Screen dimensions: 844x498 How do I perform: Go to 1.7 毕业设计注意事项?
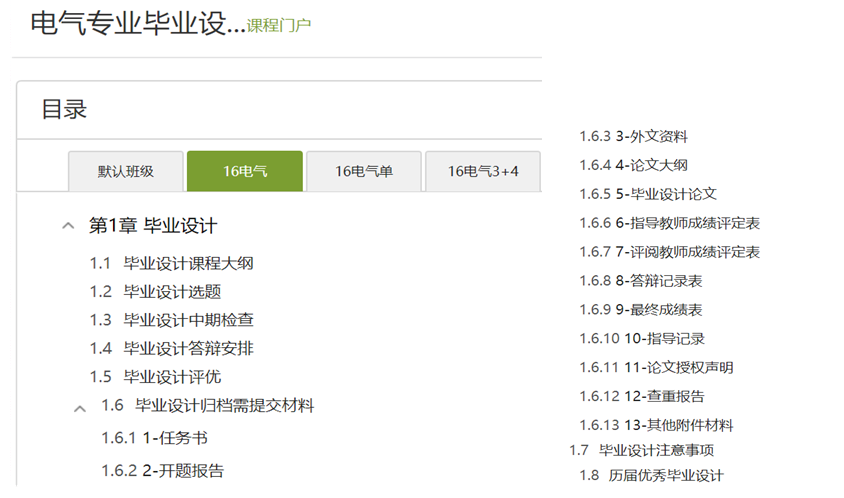coord(641,450)
